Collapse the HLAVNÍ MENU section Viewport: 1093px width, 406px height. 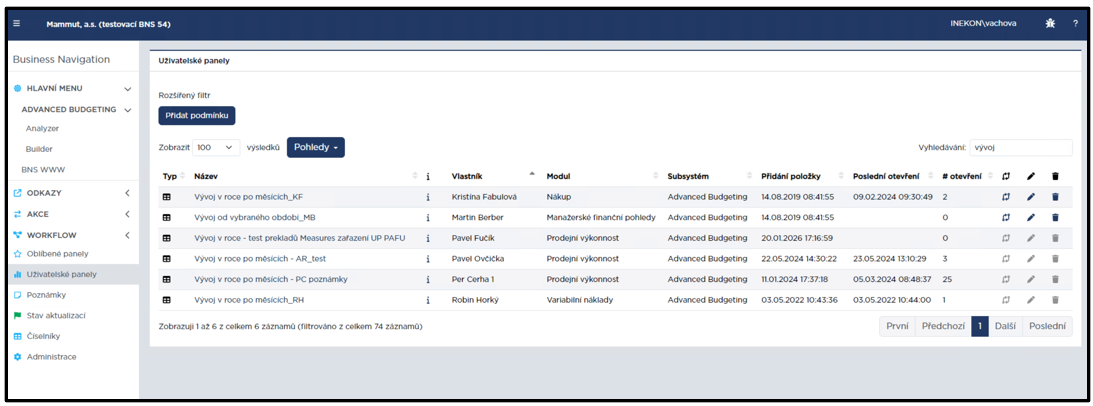coord(128,89)
